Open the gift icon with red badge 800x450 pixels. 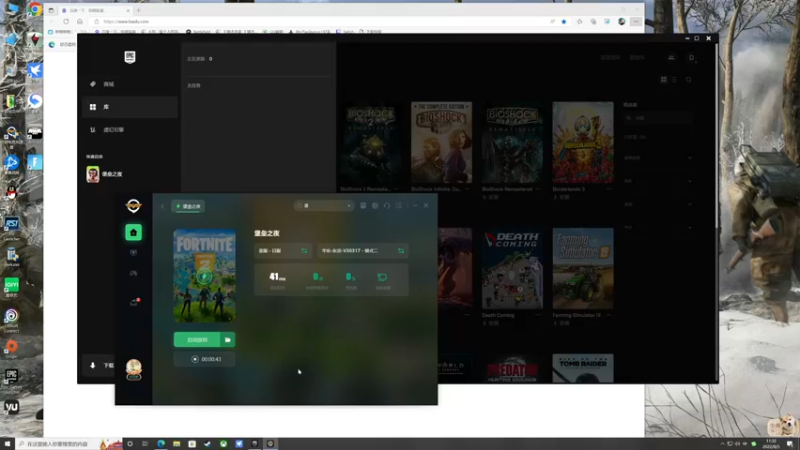point(134,302)
